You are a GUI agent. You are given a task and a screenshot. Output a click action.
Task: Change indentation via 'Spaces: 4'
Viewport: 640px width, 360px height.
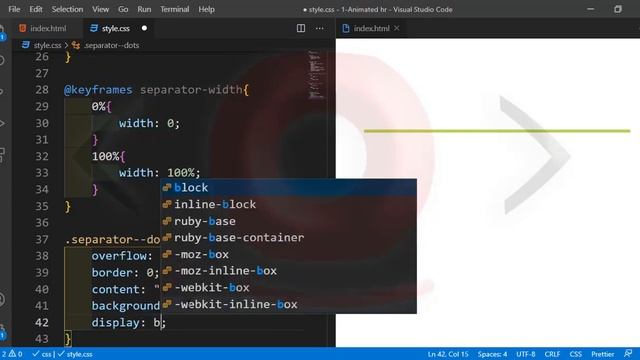tap(492, 354)
